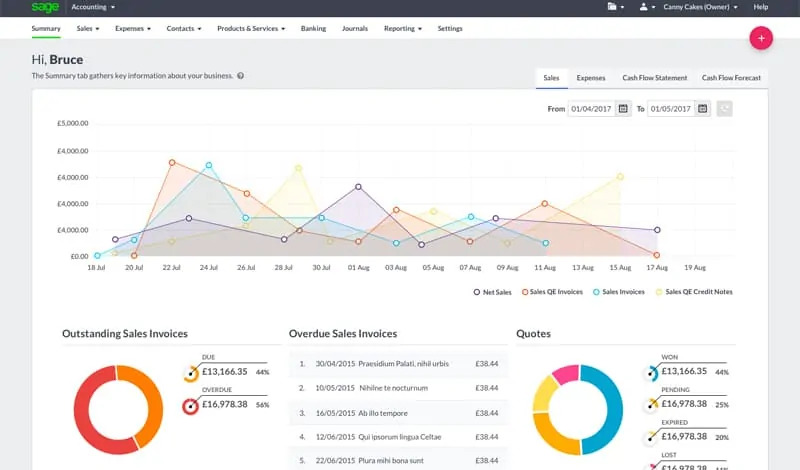The width and height of the screenshot is (800, 470).
Task: Open the Praesidium Palati overdue invoice
Action: (372, 364)
